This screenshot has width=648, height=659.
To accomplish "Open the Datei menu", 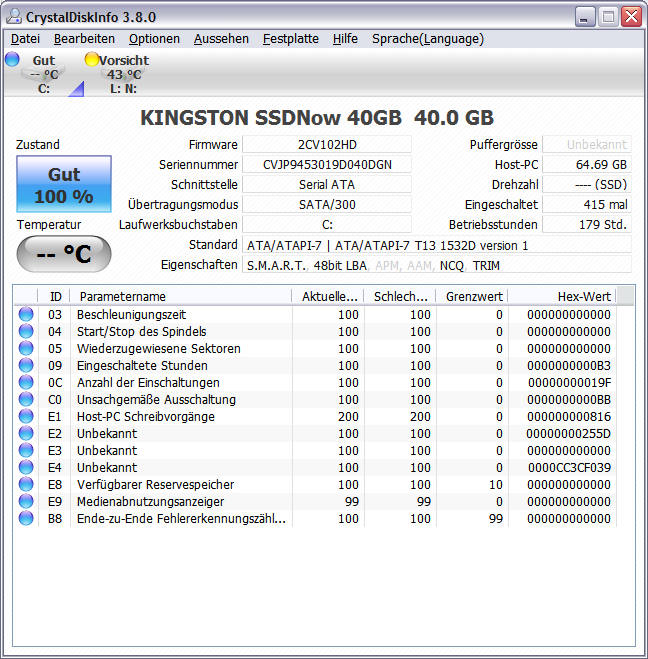I will coord(25,39).
